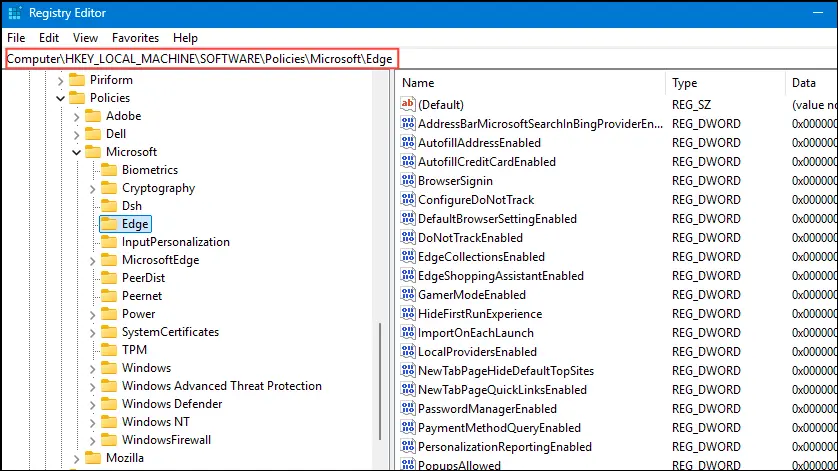The width and height of the screenshot is (838, 471).
Task: Collapse the Microsoft key under Policies
Action: point(78,152)
